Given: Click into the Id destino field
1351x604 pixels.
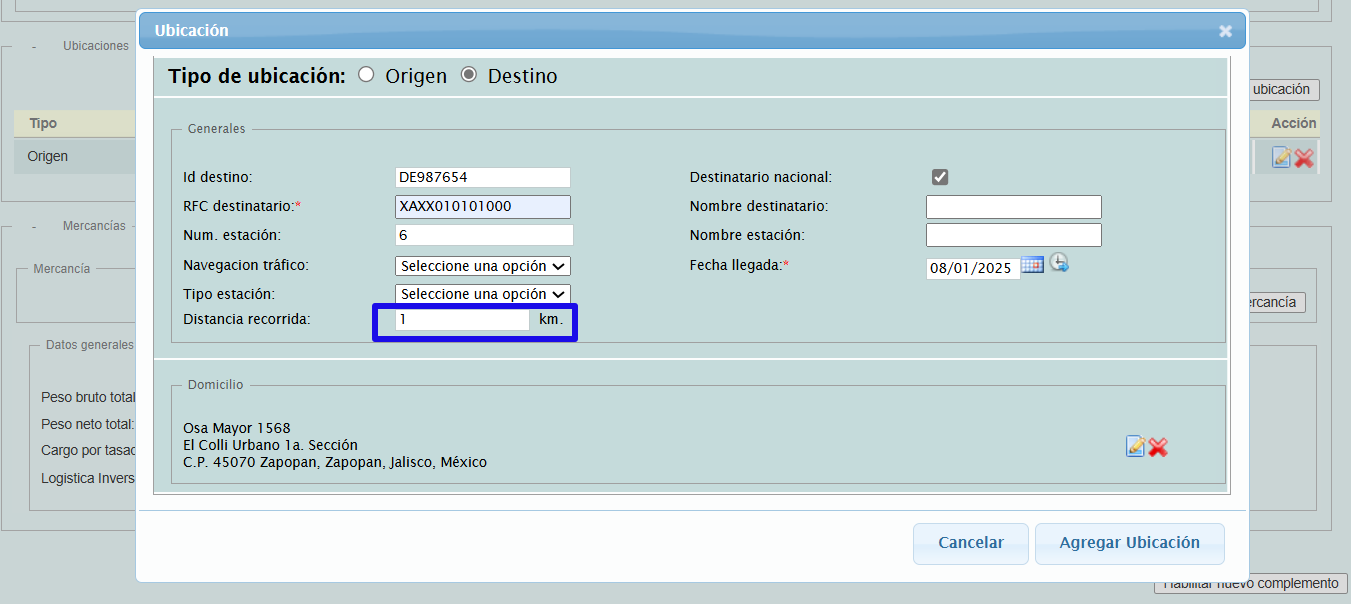Looking at the screenshot, I should (x=483, y=177).
